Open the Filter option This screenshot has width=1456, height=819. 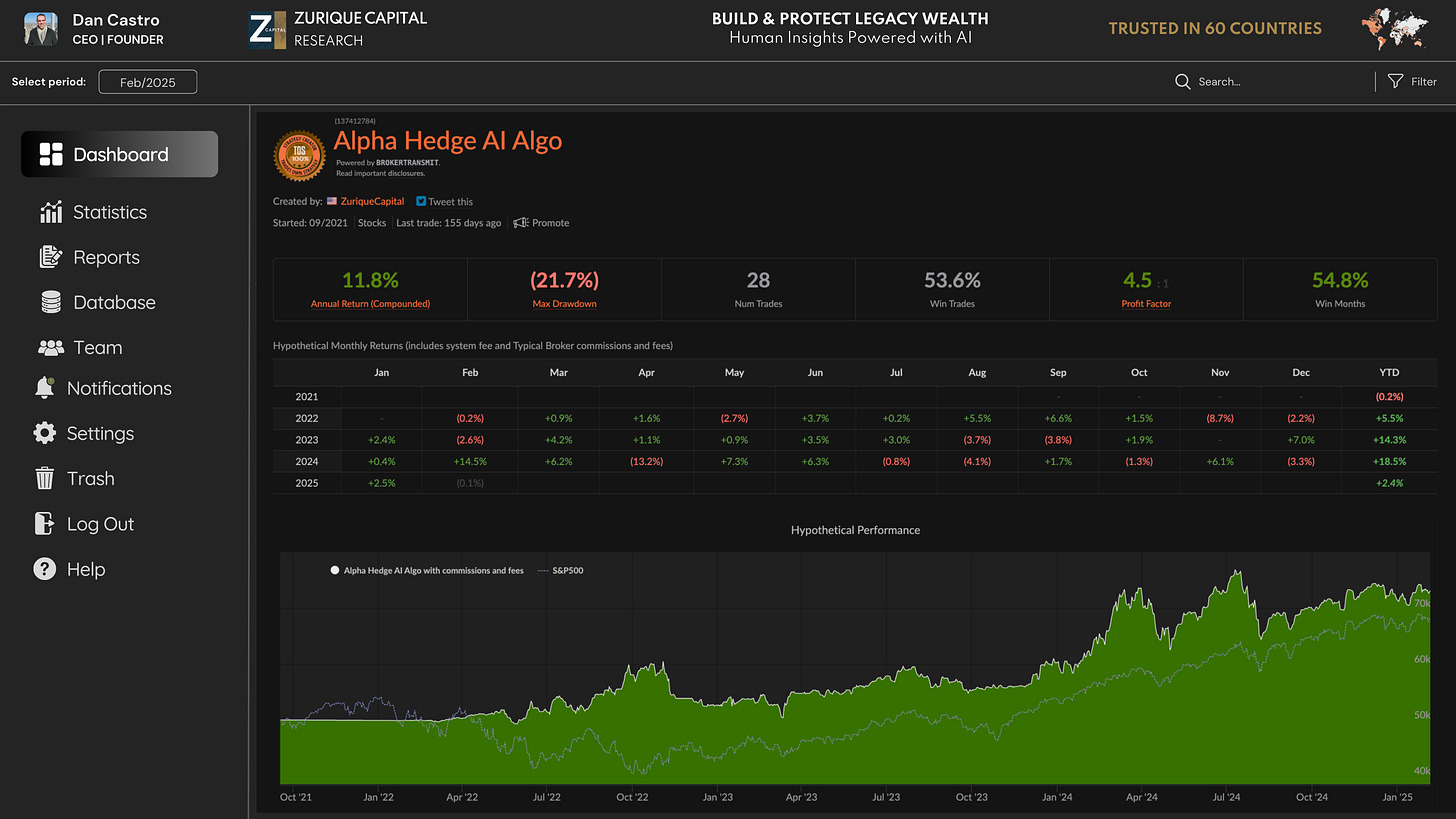click(x=1413, y=81)
